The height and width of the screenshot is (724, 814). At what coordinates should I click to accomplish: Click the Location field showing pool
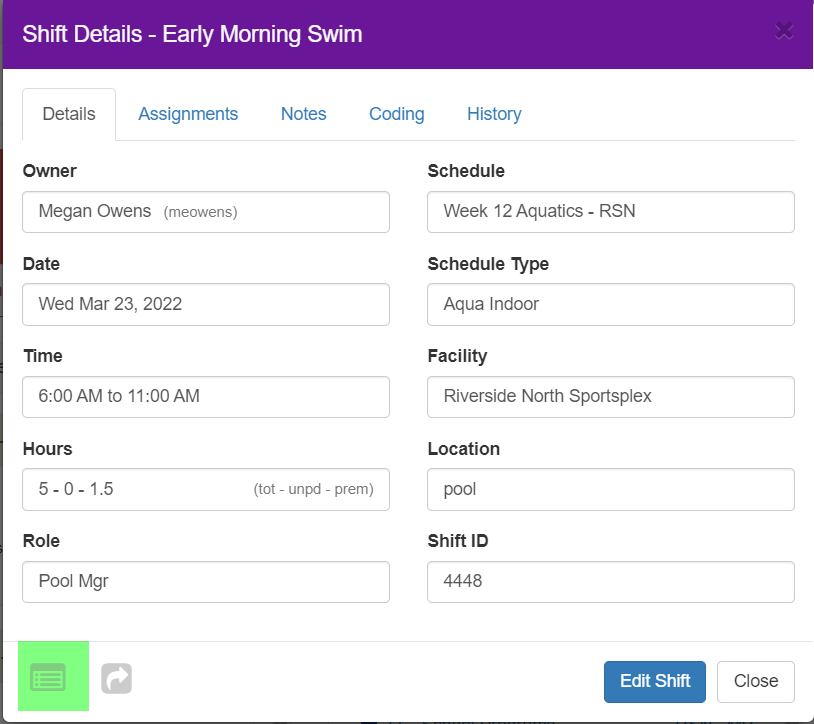point(611,489)
